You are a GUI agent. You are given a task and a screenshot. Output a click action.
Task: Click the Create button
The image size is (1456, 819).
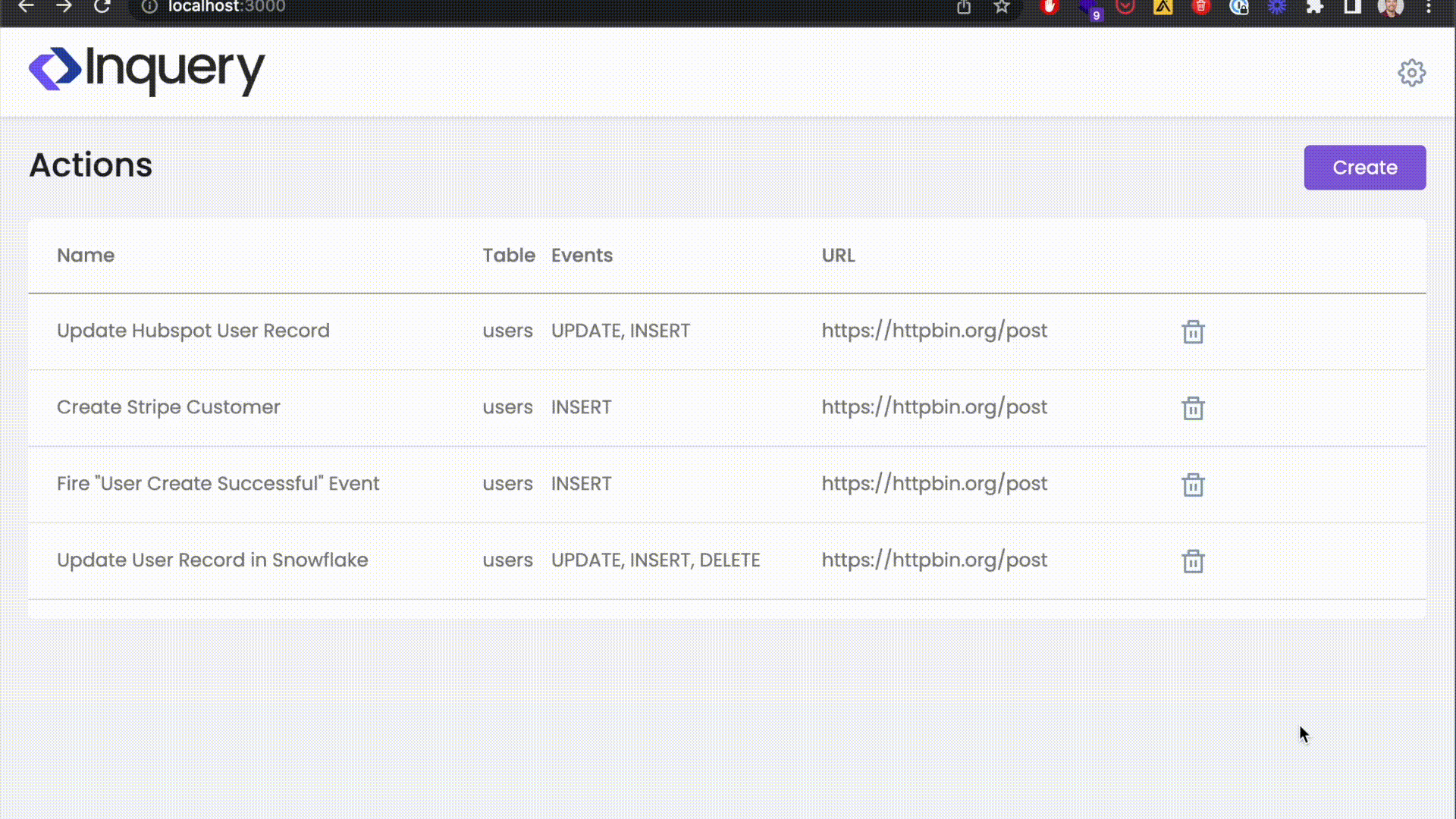click(1365, 168)
